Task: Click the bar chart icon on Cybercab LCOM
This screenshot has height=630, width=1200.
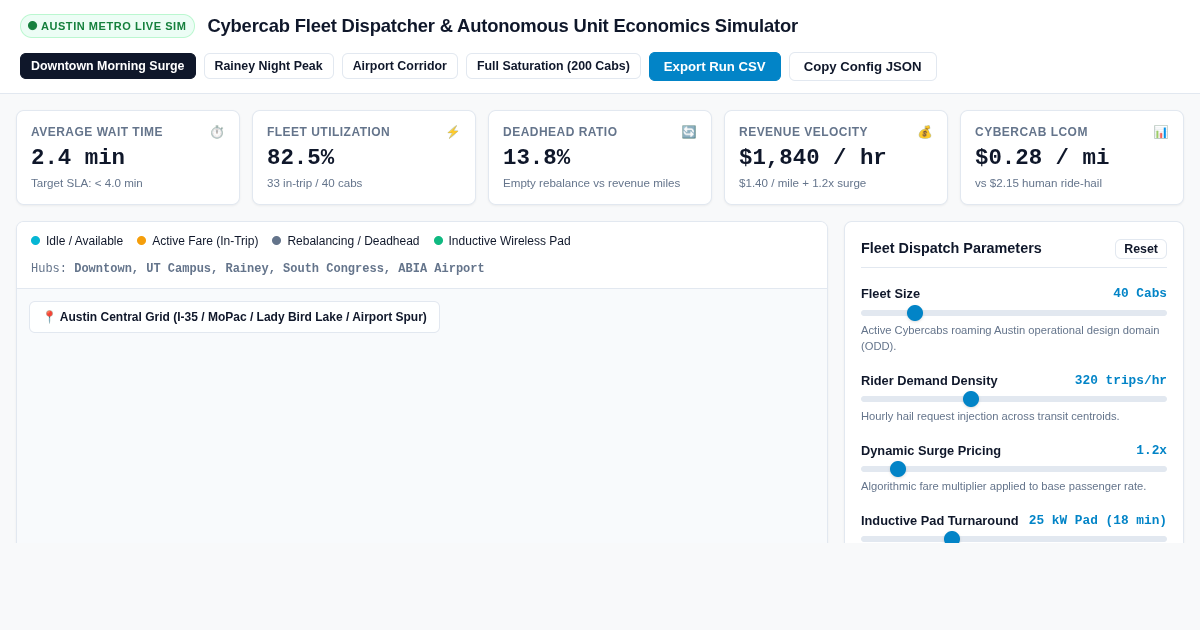Action: tap(1161, 132)
